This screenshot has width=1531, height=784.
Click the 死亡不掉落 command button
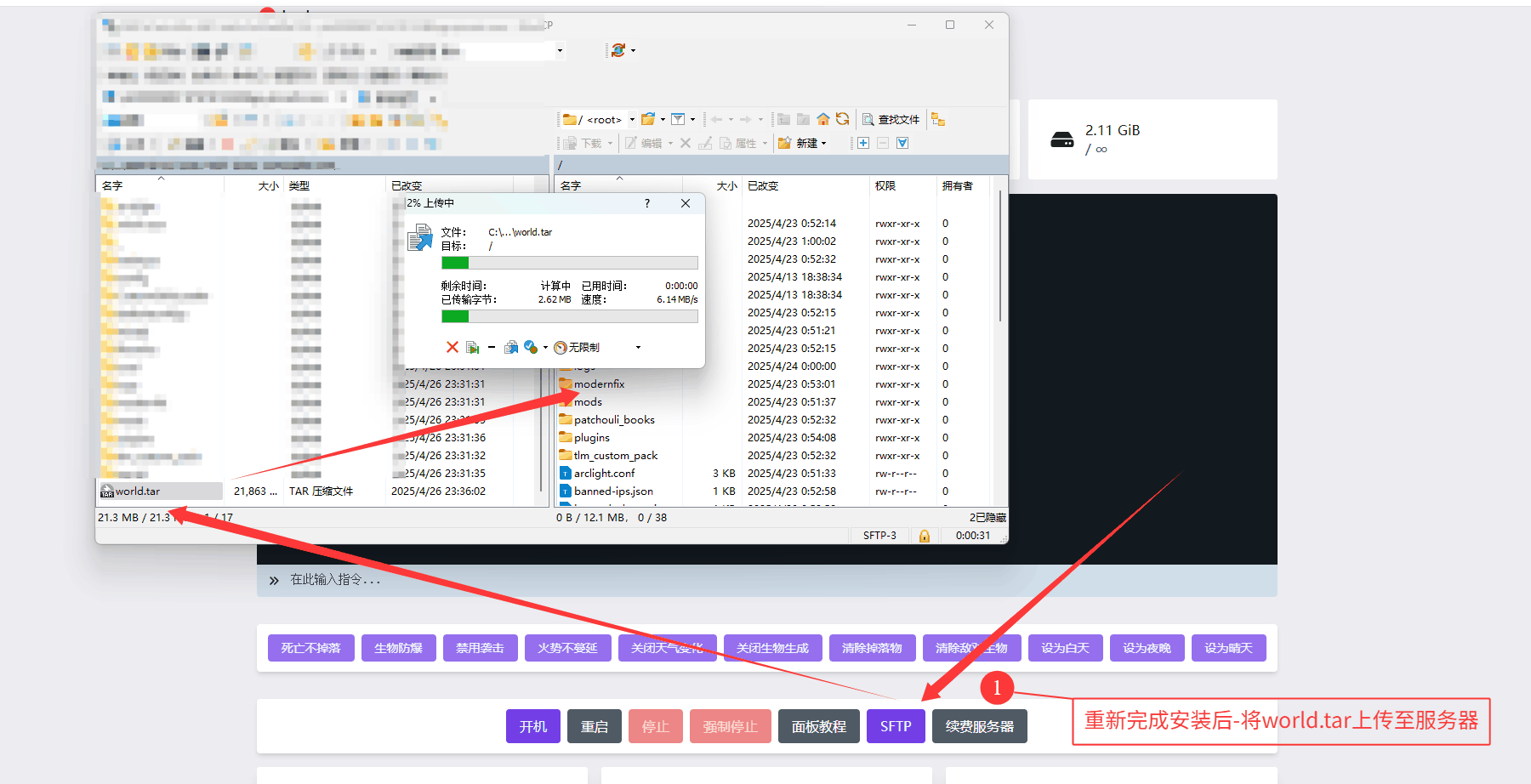point(310,648)
